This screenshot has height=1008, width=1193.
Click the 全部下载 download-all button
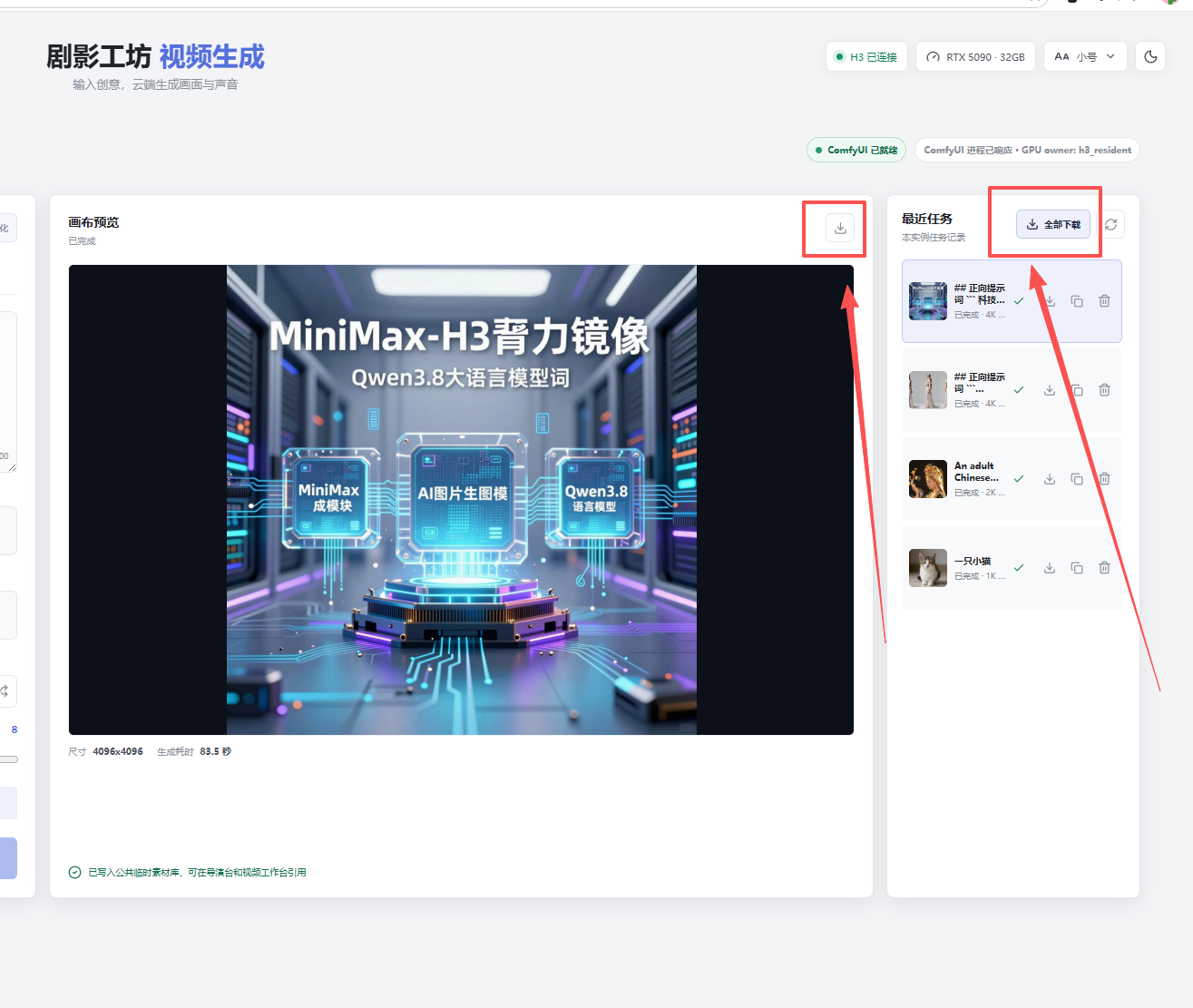1053,224
